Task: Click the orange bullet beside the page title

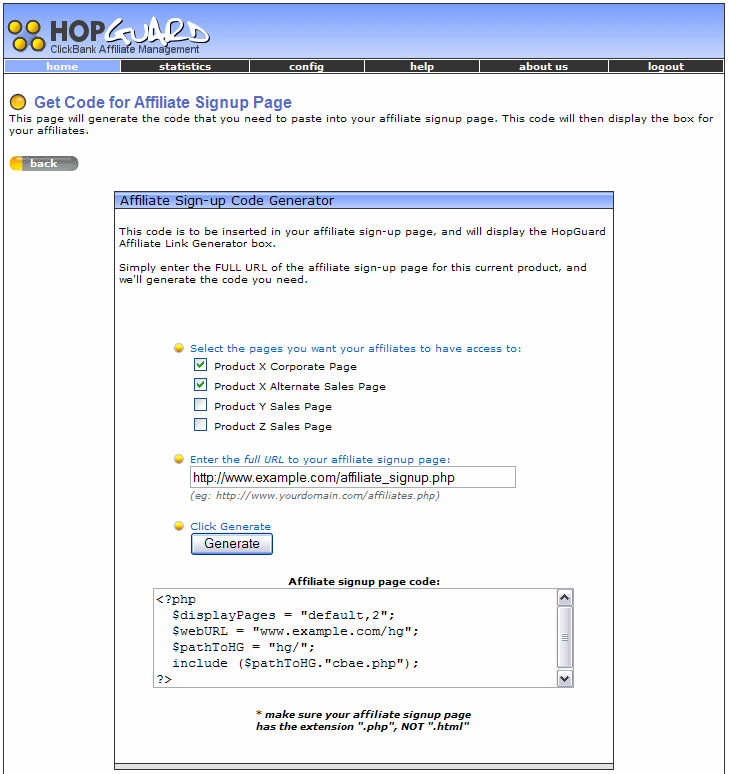Action: point(18,102)
